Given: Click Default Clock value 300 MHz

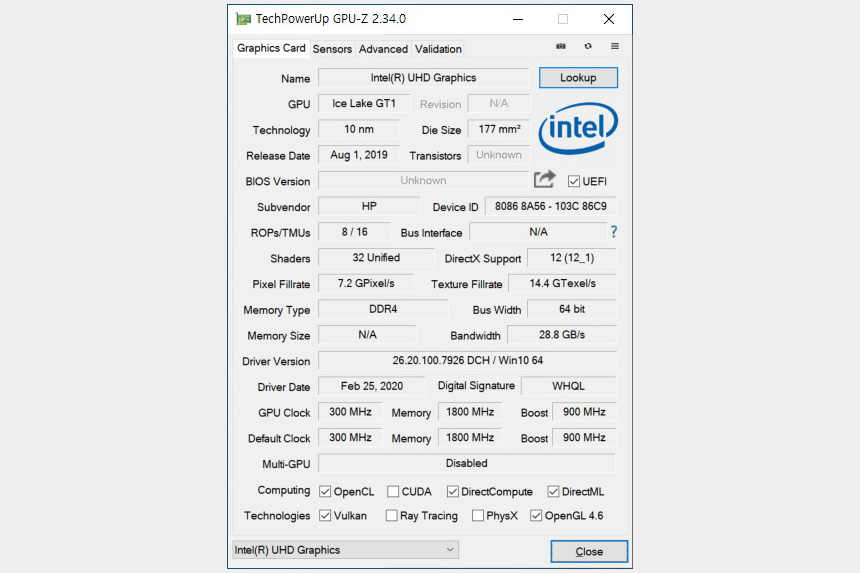Looking at the screenshot, I should click(350, 438).
